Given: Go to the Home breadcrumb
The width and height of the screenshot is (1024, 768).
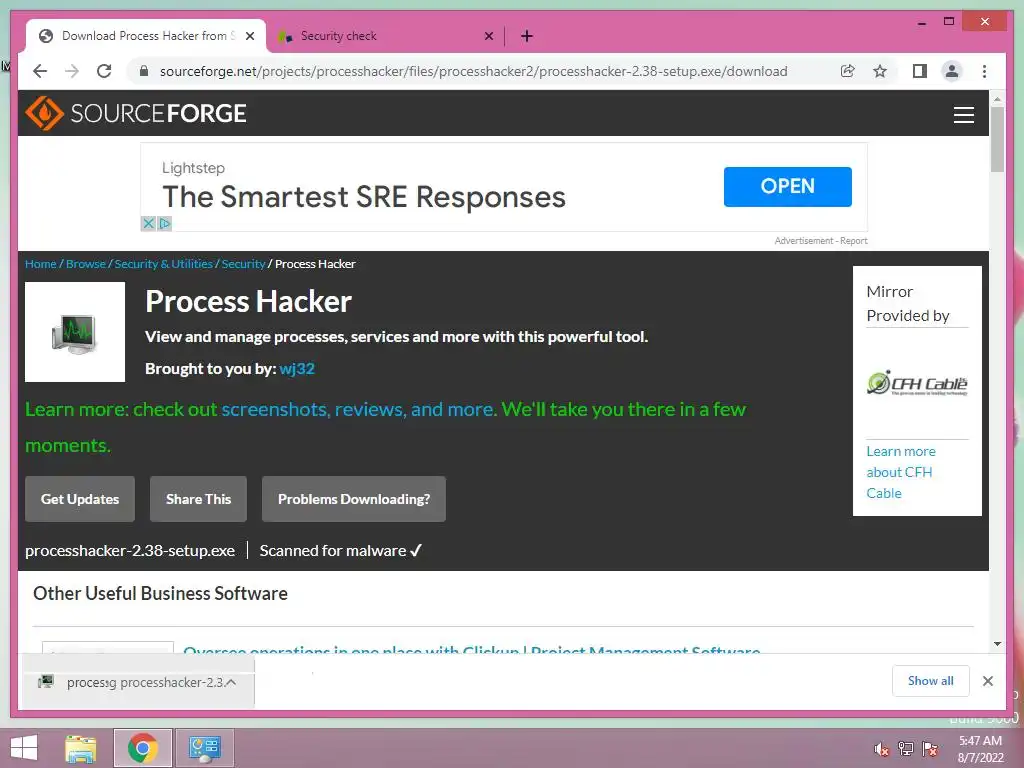Looking at the screenshot, I should click(x=40, y=264).
